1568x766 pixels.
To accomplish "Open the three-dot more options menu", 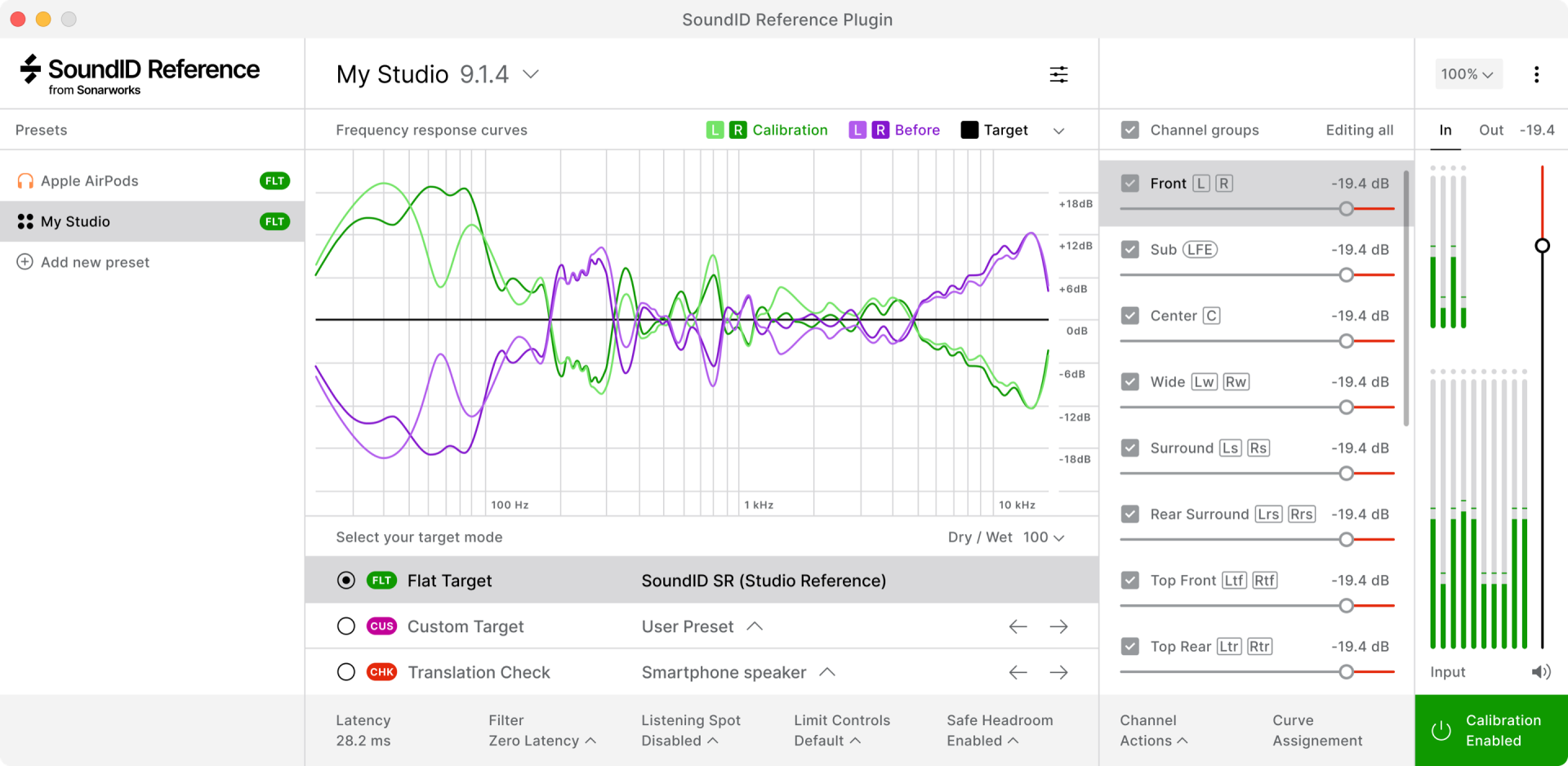I will point(1536,74).
